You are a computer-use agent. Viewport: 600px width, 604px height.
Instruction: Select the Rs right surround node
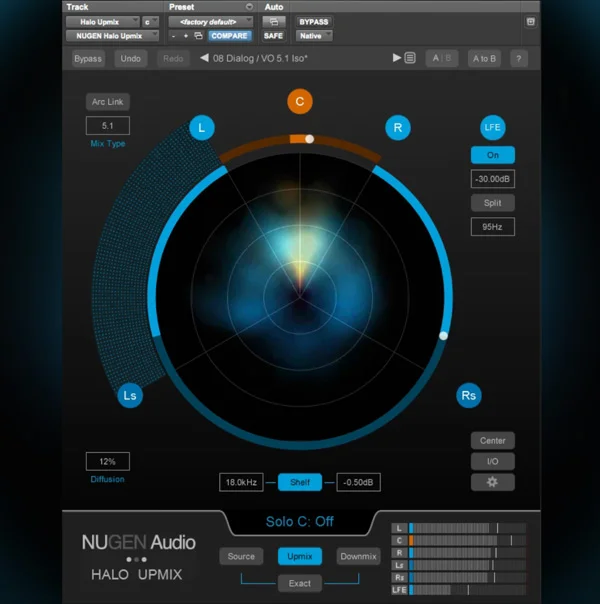coord(469,395)
